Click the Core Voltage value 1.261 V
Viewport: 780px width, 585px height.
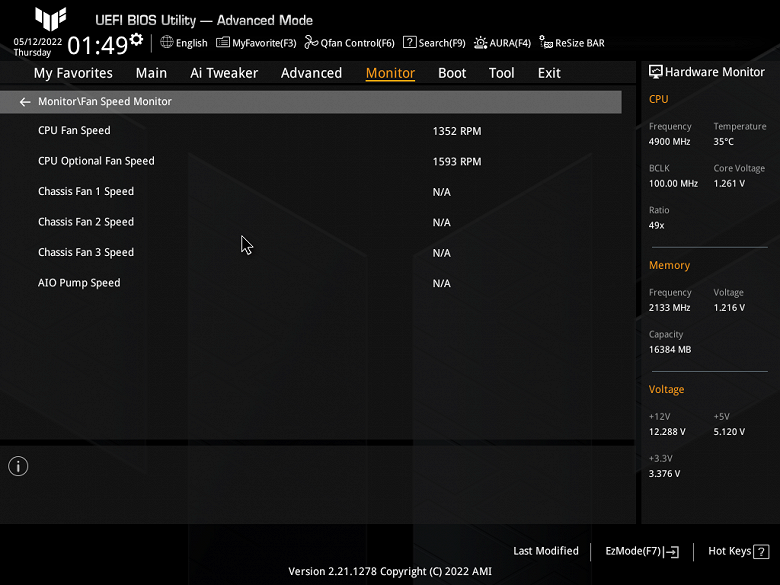click(x=729, y=183)
